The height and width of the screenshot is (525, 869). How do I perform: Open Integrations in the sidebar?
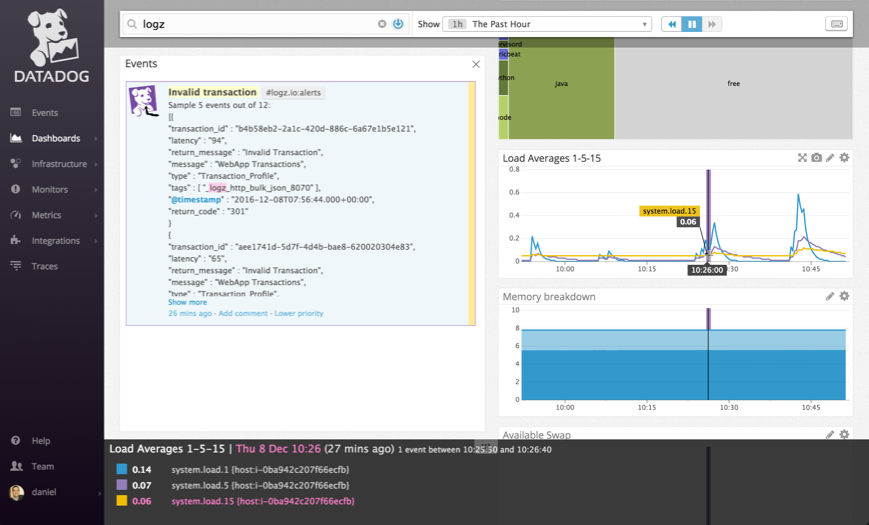pos(55,240)
